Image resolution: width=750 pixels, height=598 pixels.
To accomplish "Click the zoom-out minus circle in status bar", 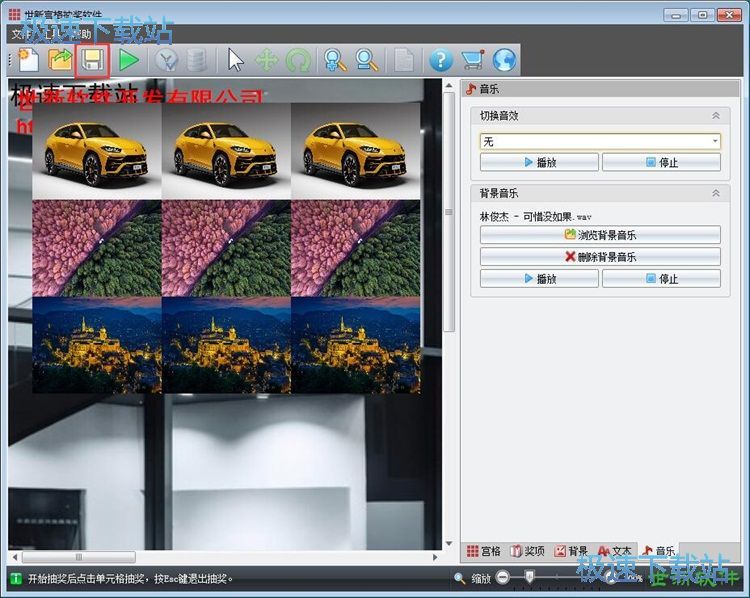I will click(503, 578).
